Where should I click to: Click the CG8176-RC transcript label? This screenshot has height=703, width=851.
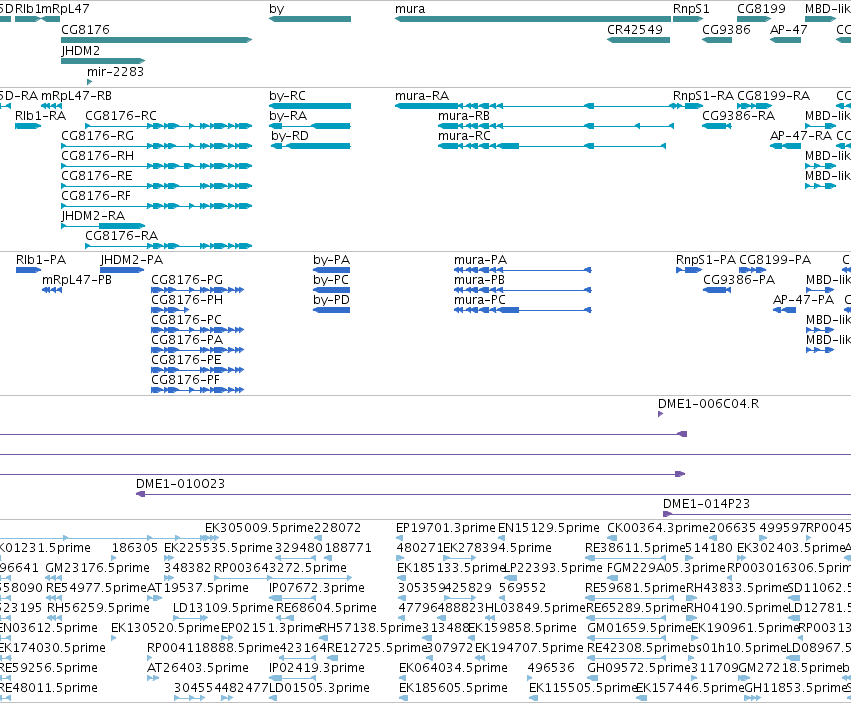[x=120, y=116]
